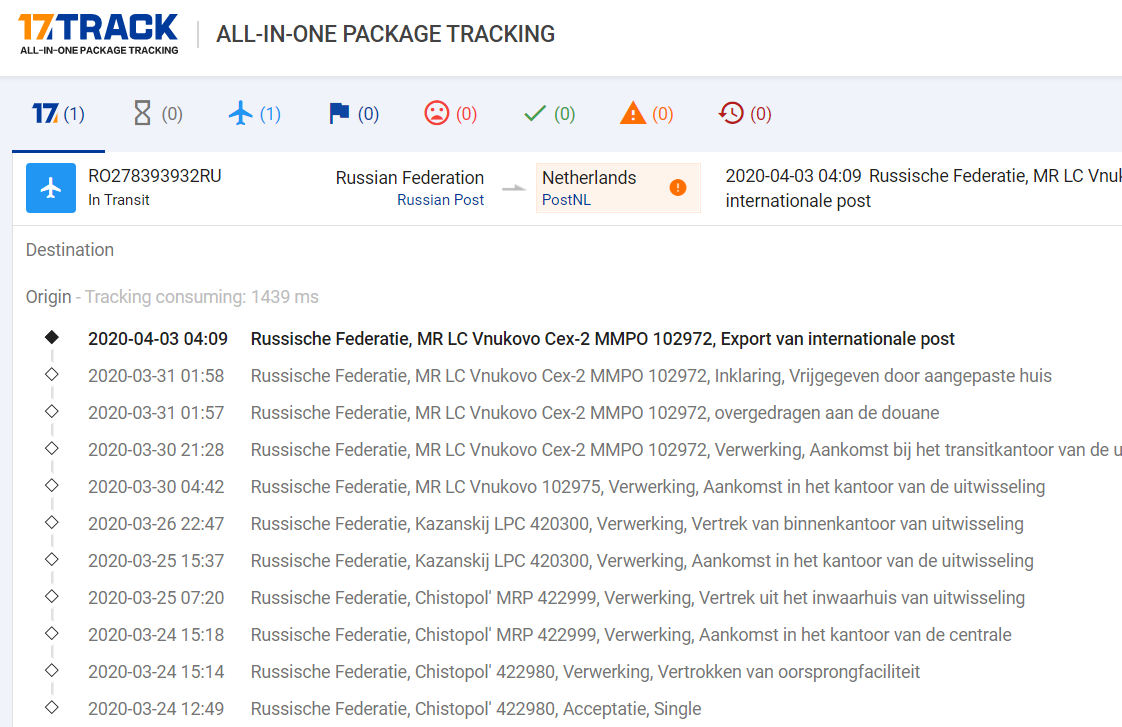Viewport: 1122px width, 727px height.
Task: Click the diamond marker for 2020-03-31 01:57
Action: (x=52, y=411)
